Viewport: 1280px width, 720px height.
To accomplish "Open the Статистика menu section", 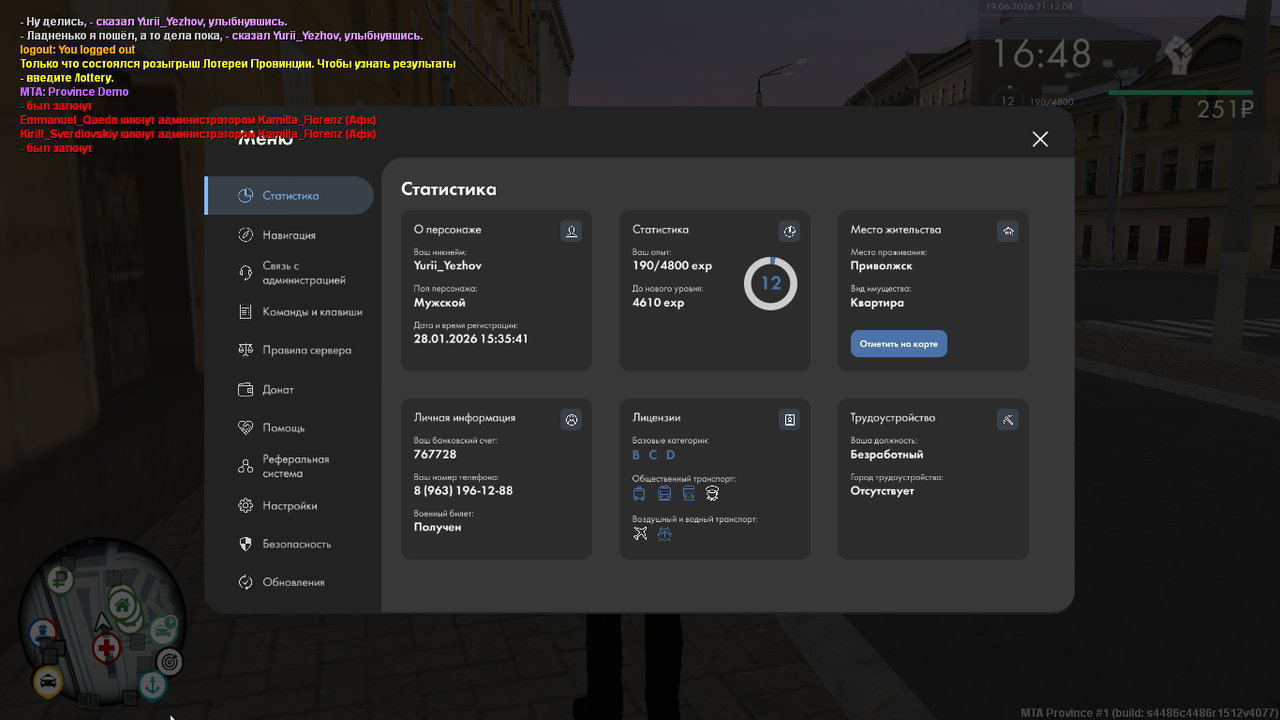I will point(290,196).
